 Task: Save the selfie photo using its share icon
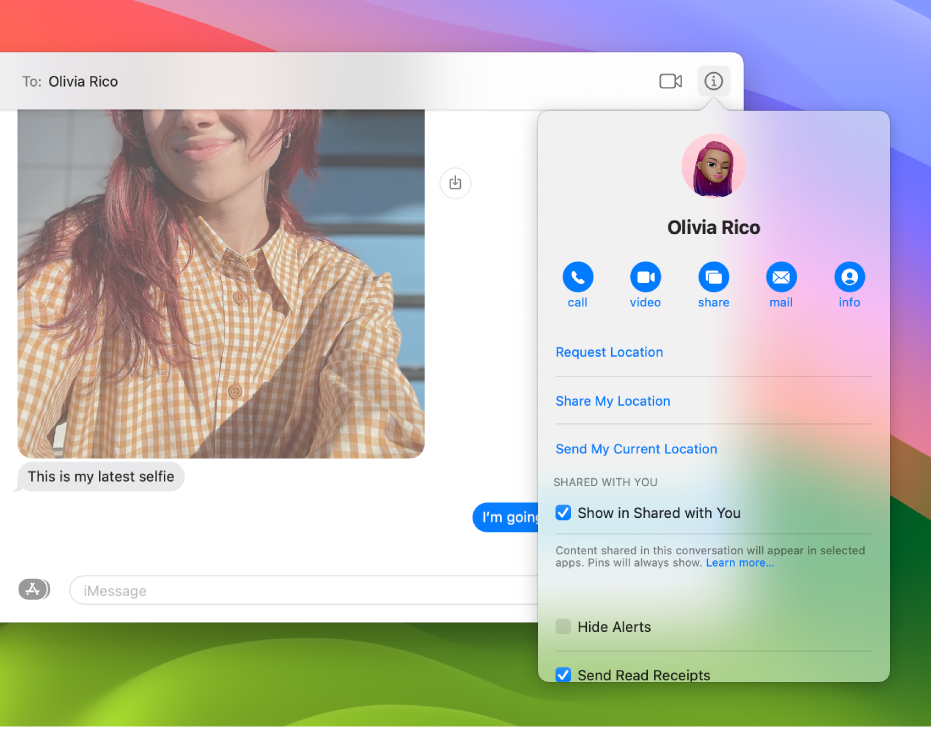pos(455,183)
